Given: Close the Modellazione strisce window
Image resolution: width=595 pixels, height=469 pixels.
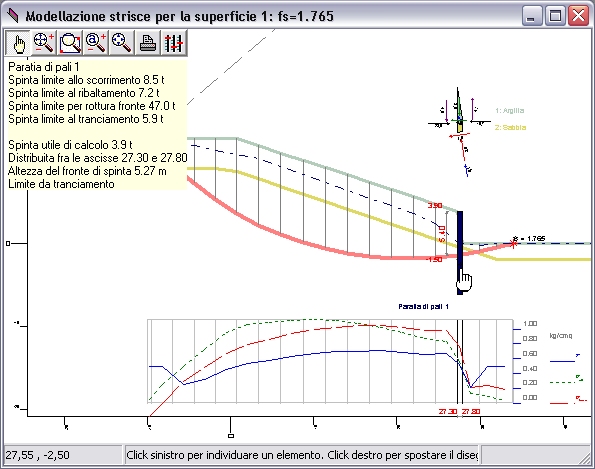Looking at the screenshot, I should 578,16.
